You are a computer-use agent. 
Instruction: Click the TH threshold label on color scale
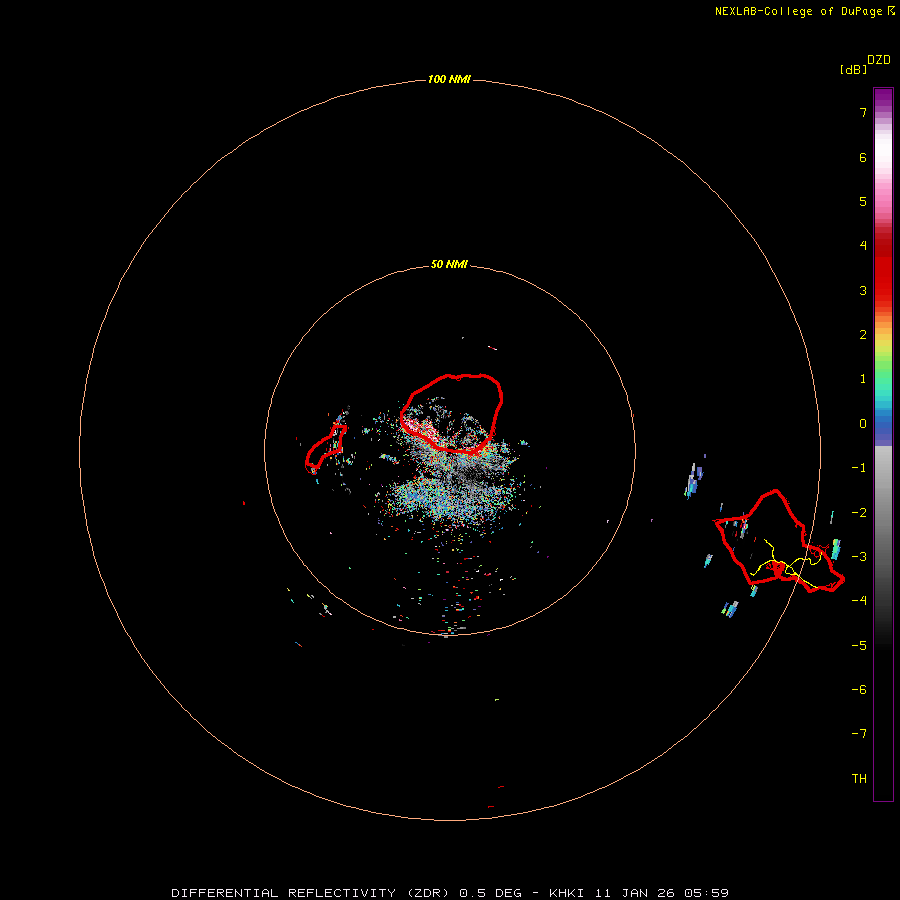click(859, 779)
